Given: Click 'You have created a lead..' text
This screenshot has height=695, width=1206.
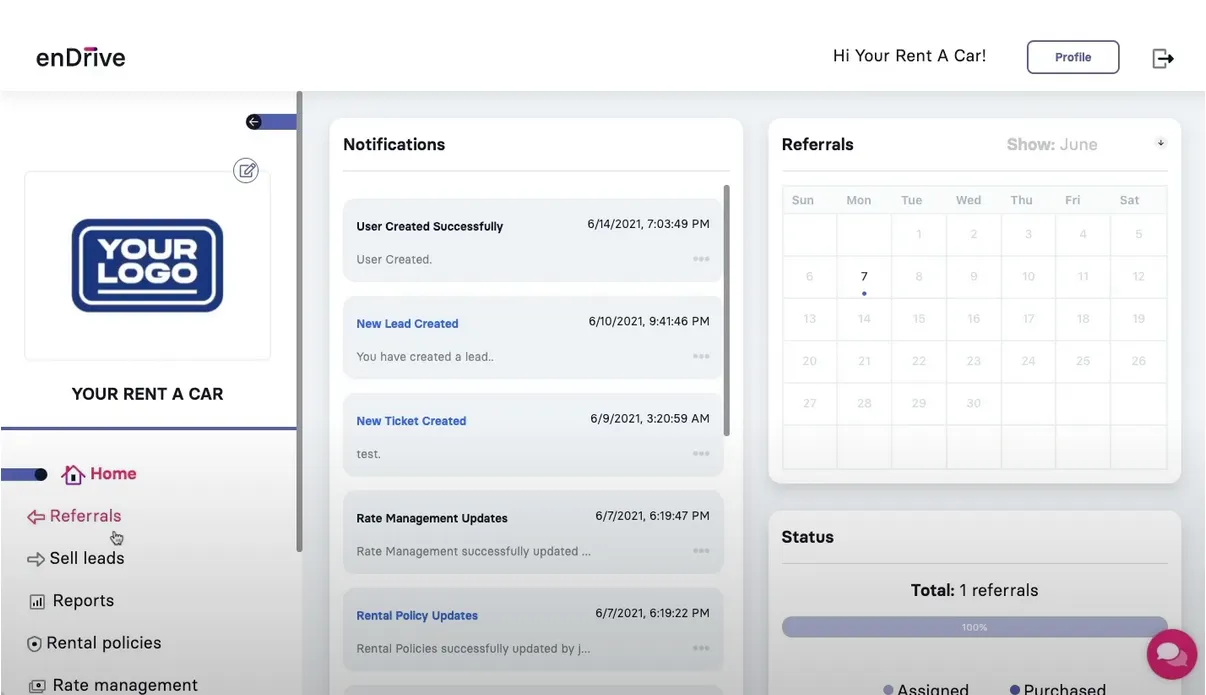Looking at the screenshot, I should tap(425, 357).
